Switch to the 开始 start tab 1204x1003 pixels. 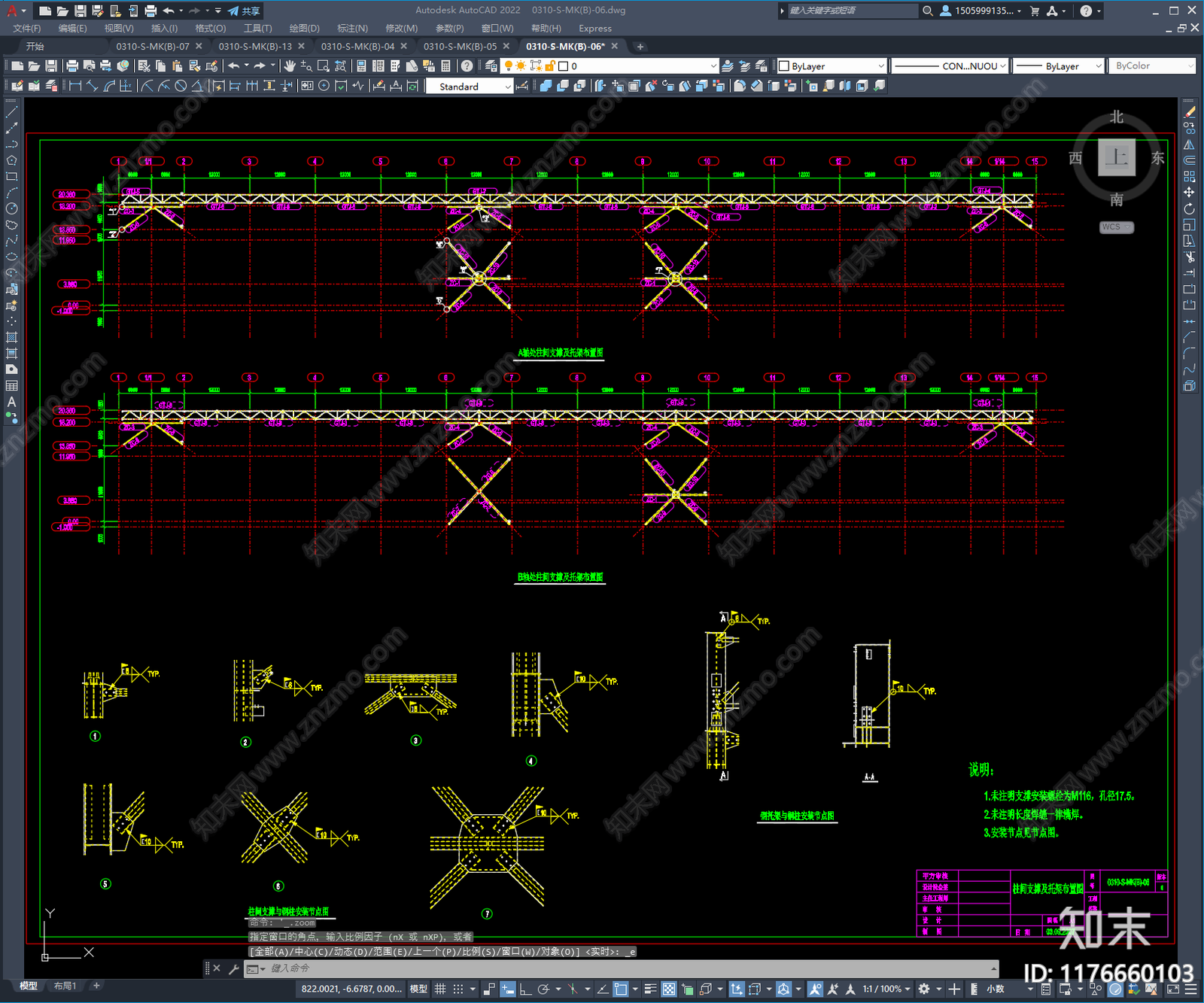(35, 47)
